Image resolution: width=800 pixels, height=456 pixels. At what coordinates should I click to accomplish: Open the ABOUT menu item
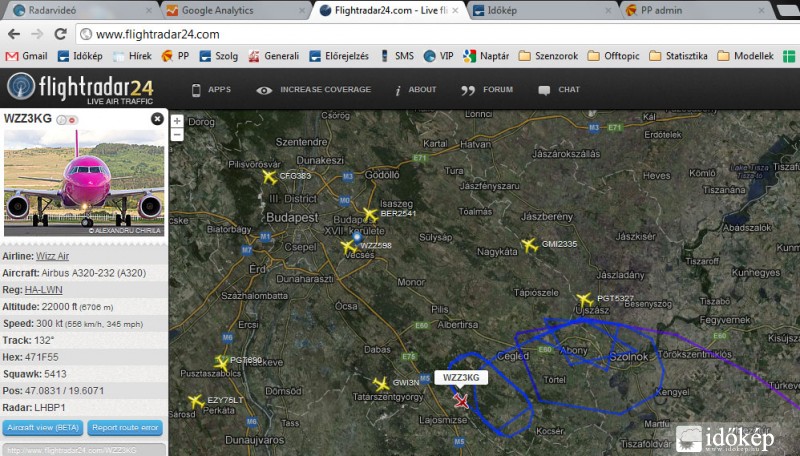pos(415,90)
